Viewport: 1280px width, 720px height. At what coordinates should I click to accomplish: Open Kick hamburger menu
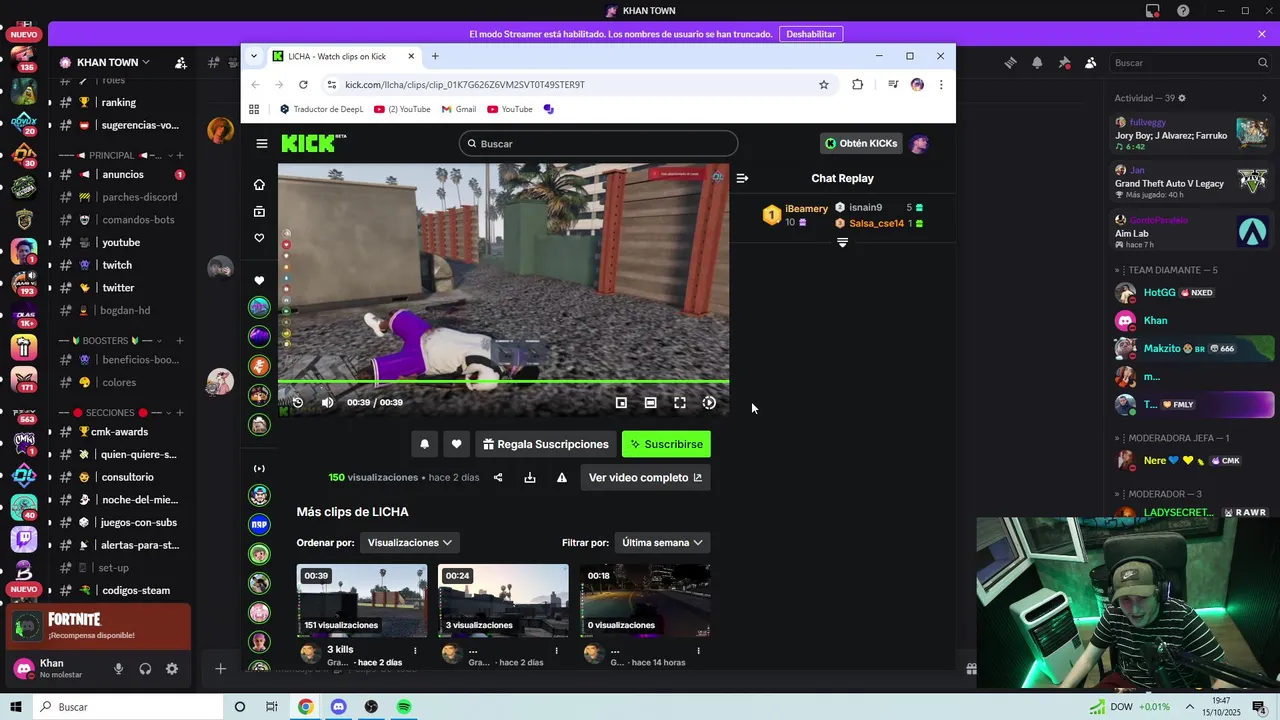click(262, 143)
